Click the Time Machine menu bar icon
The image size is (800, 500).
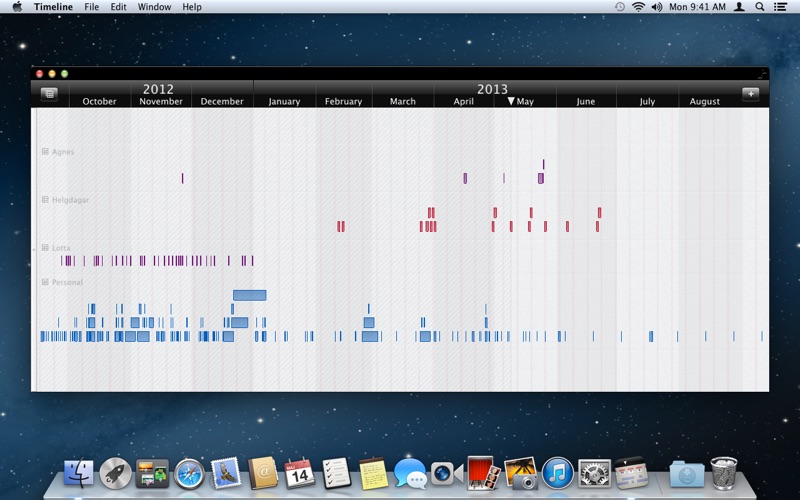coord(619,7)
